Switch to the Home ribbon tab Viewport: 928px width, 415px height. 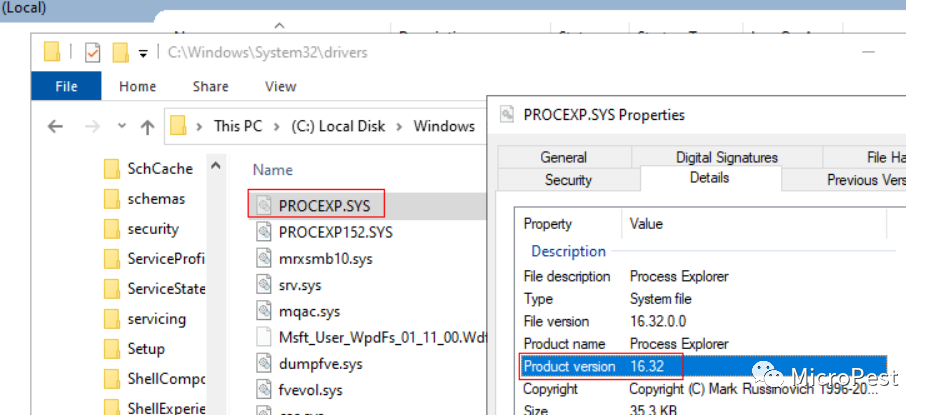coord(137,86)
